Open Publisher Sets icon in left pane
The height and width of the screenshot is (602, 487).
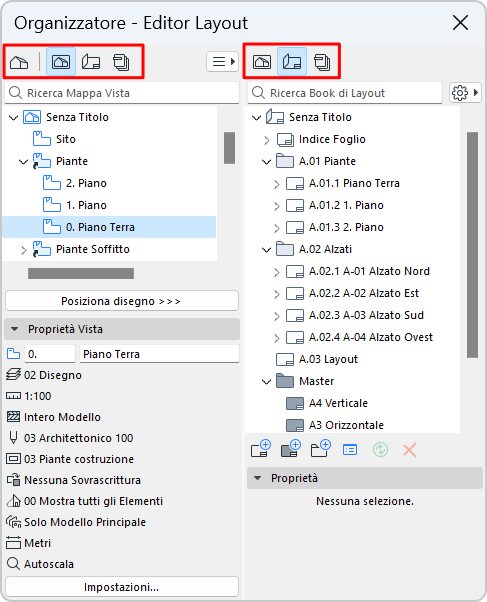tap(121, 62)
